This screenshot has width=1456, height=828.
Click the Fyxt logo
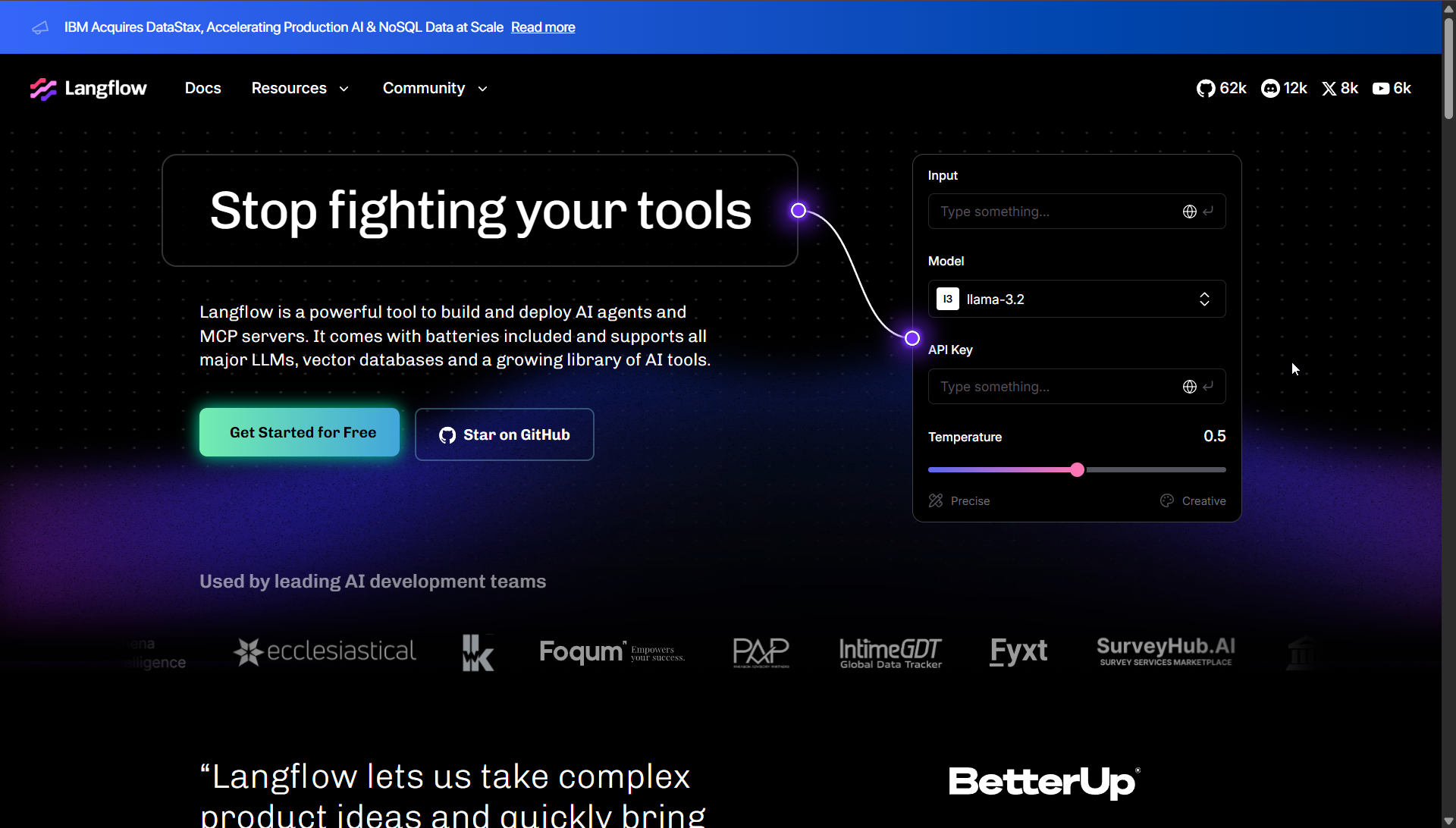coord(1018,651)
